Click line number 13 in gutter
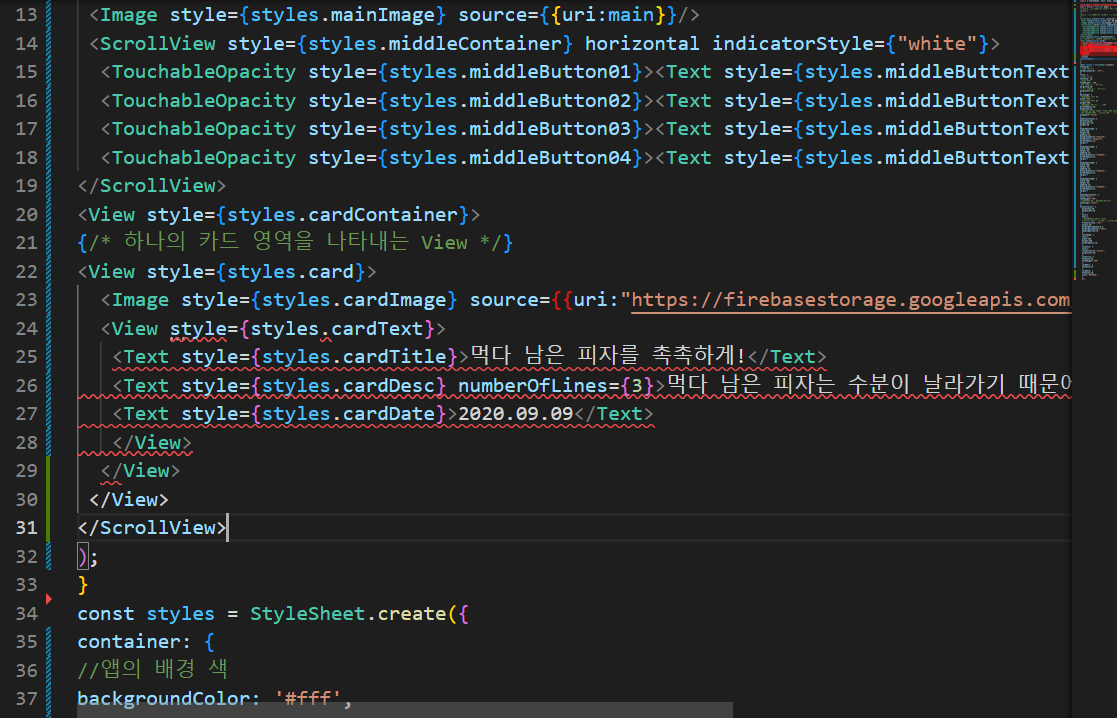The height and width of the screenshot is (718, 1117). (26, 15)
